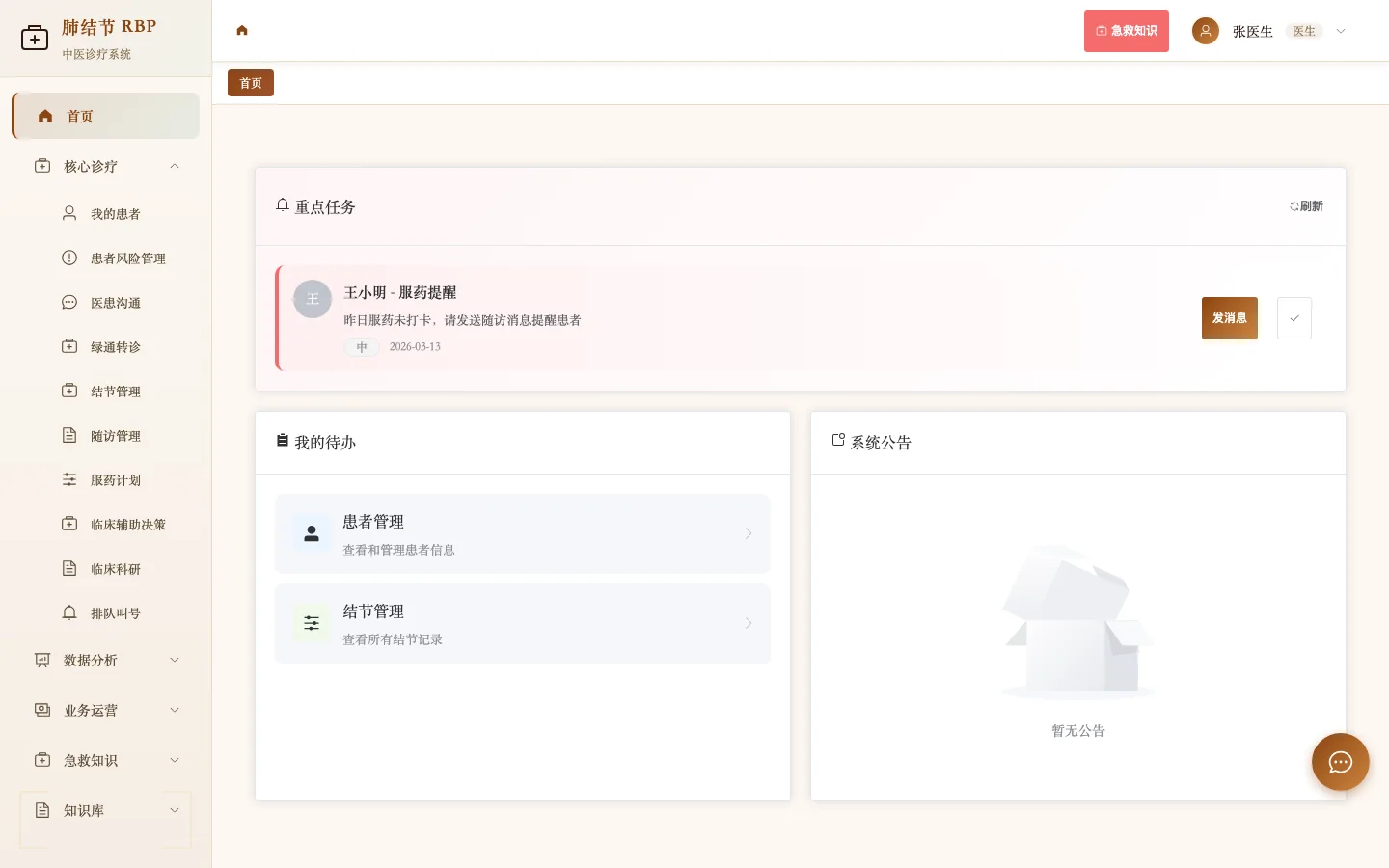The image size is (1389, 868).
Task: Click the 绿通转诊 icon in sidebar
Action: click(69, 346)
